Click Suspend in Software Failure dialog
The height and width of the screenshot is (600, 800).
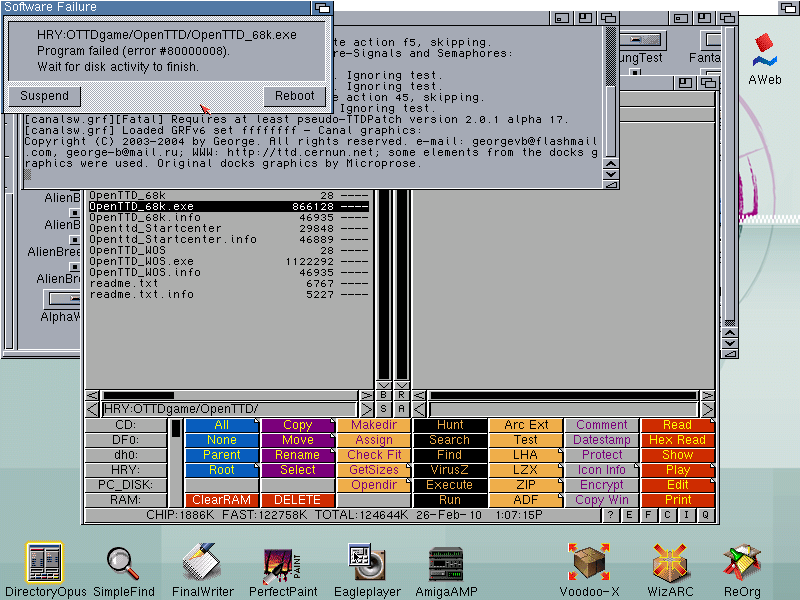[44, 96]
